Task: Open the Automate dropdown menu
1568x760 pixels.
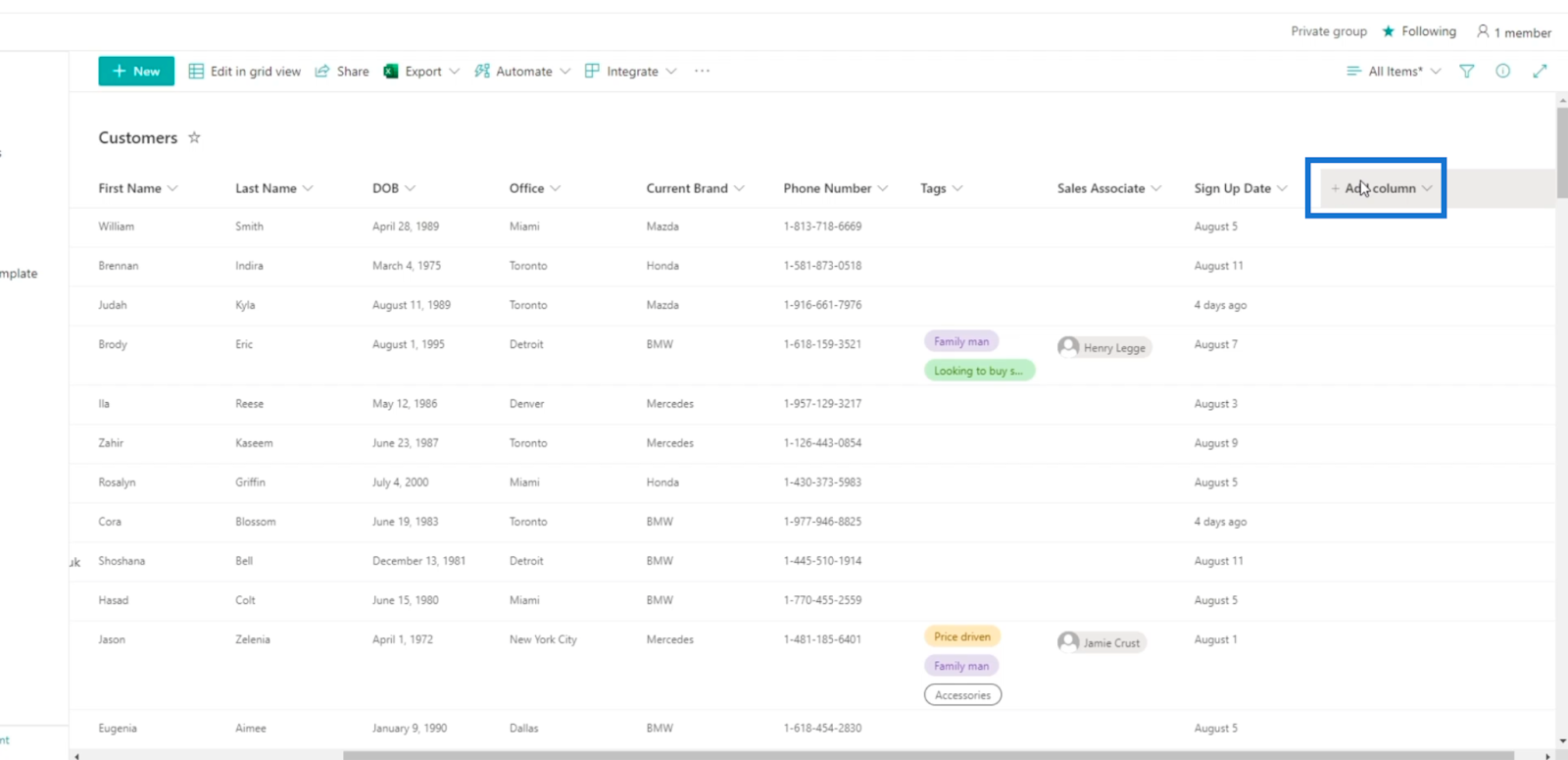Action: click(x=522, y=72)
